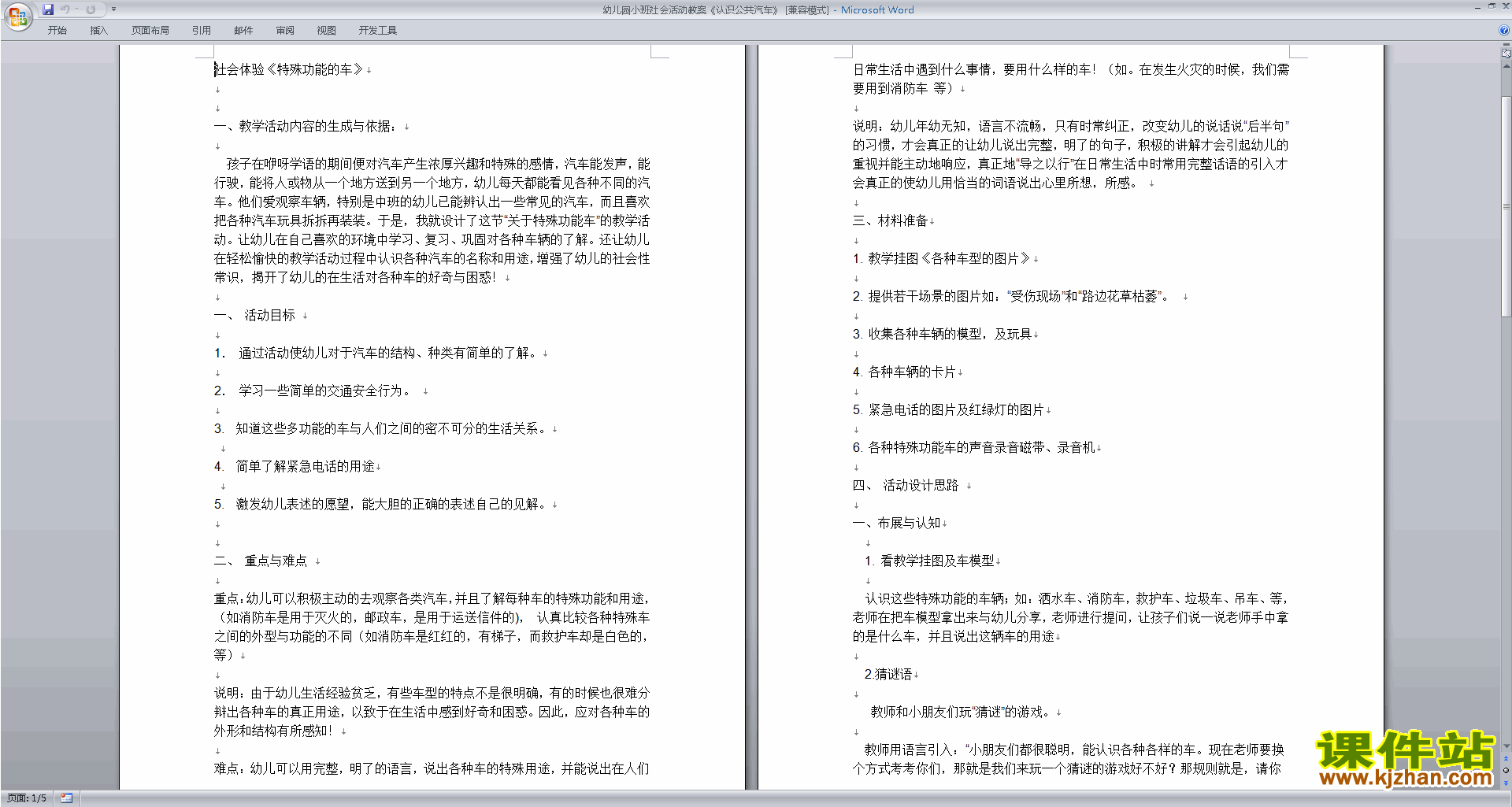This screenshot has width=1512, height=807.
Task: Toggle the ruler button above scrollbar
Action: (1506, 54)
